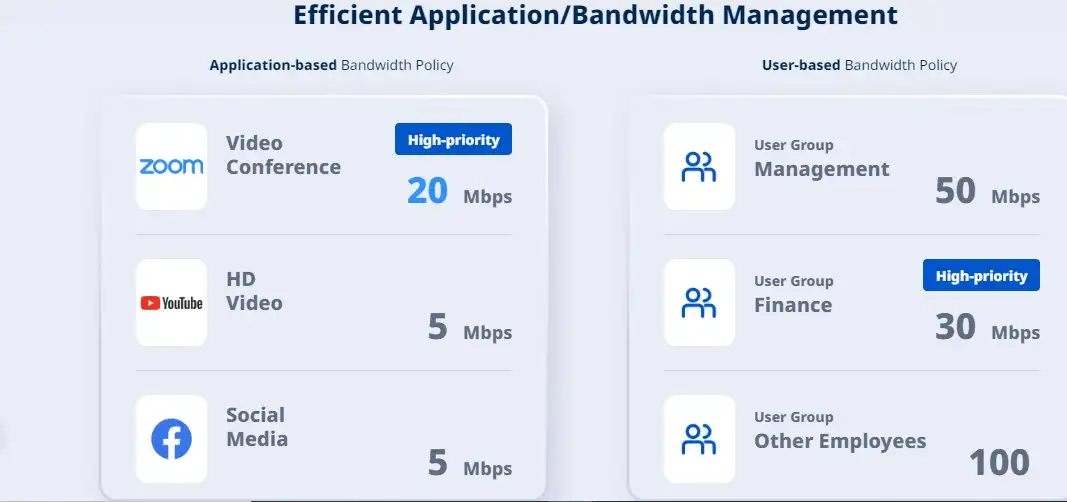Click the High-priority badge for Video Conference
Image resolution: width=1067 pixels, height=502 pixels.
point(453,139)
